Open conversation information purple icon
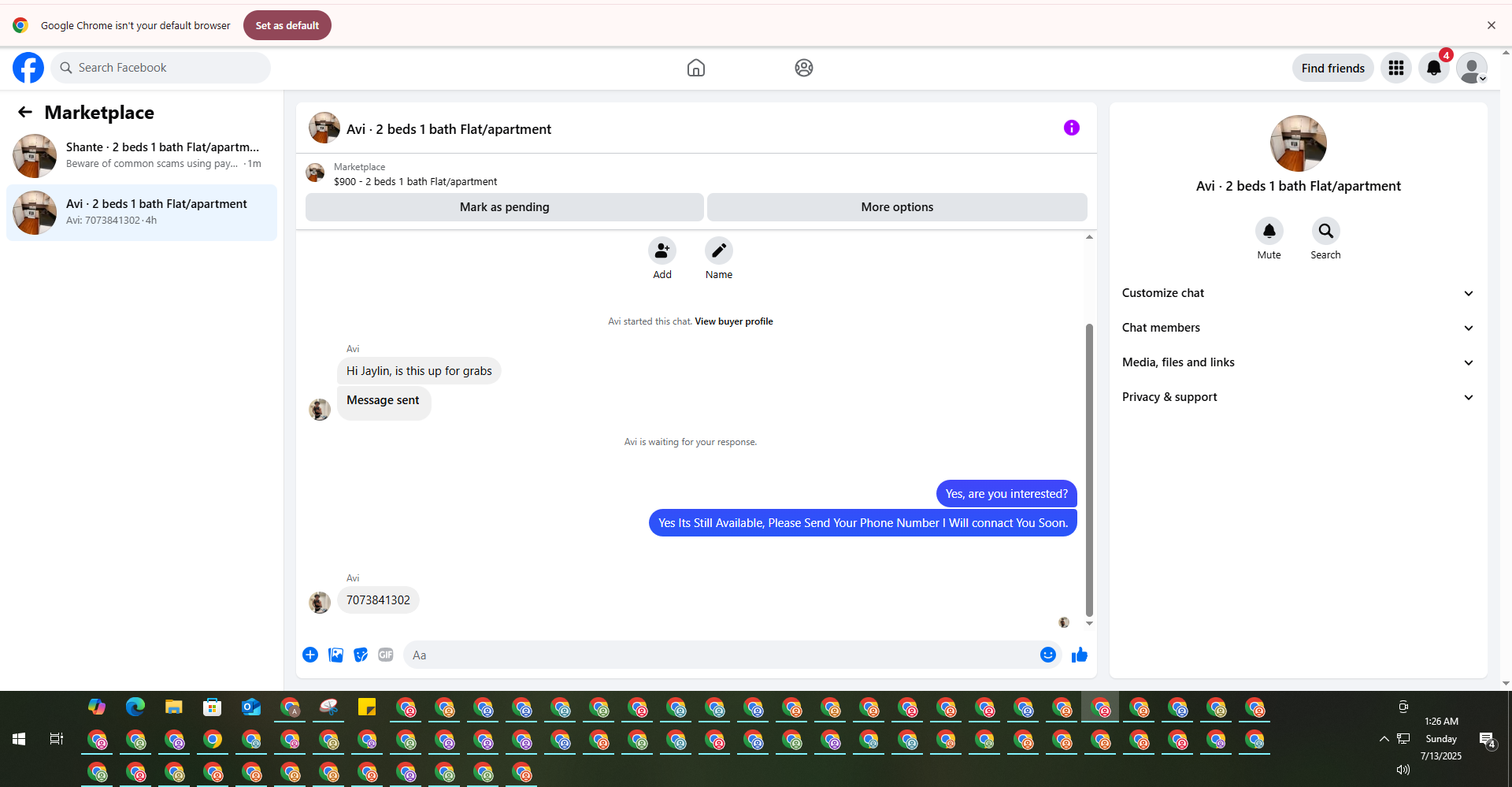Screen dimensions: 1512x787 click(1072, 128)
